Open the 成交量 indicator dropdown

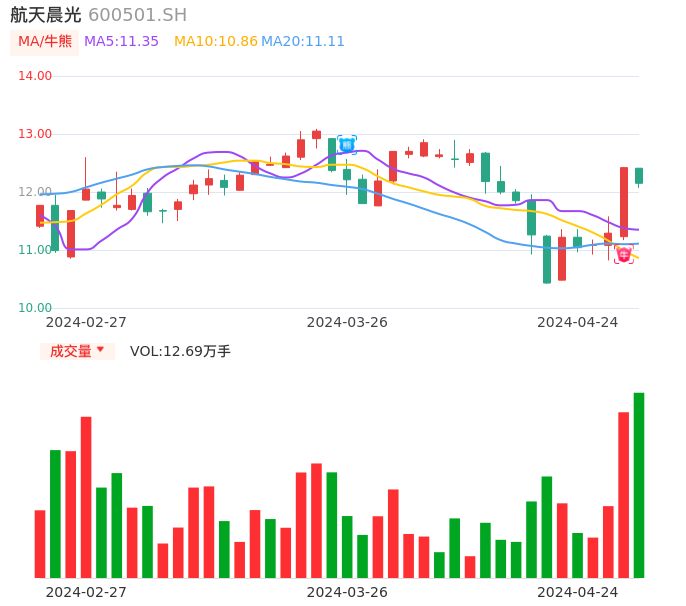tap(77, 351)
